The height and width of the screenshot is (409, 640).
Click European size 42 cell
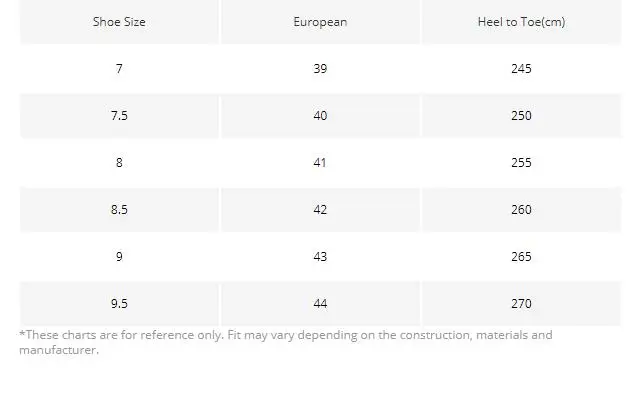[x=320, y=210]
